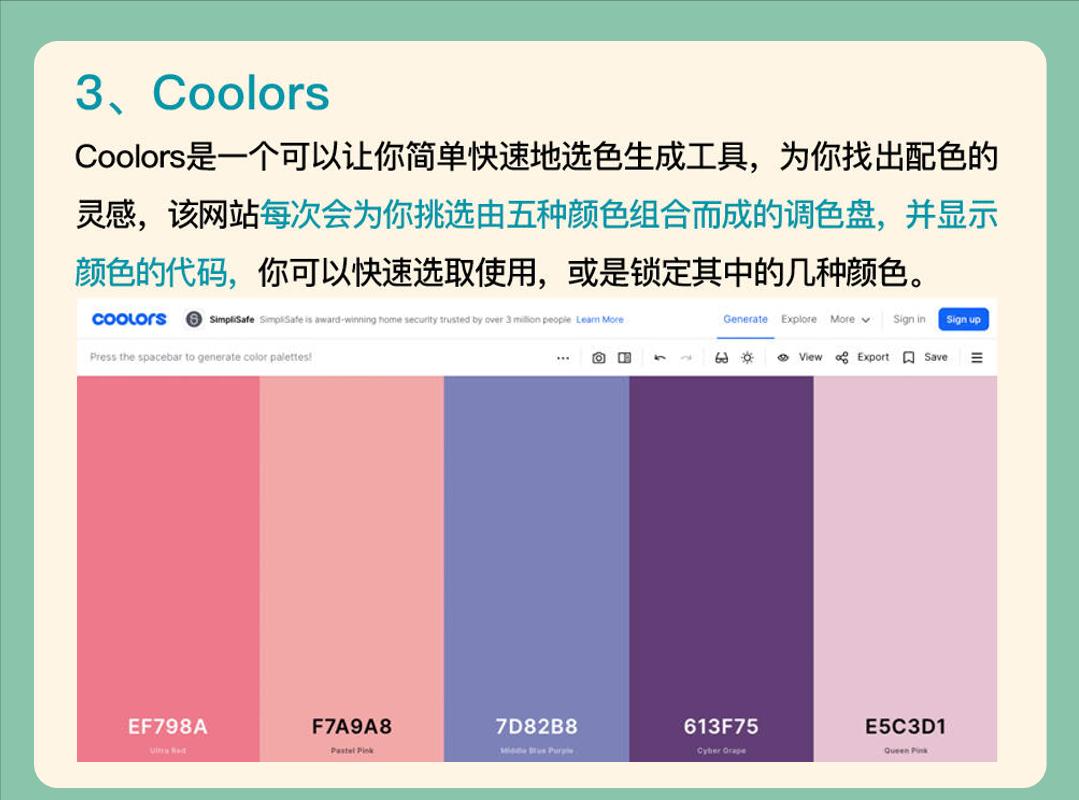
Task: Click the Export label
Action: [x=873, y=357]
